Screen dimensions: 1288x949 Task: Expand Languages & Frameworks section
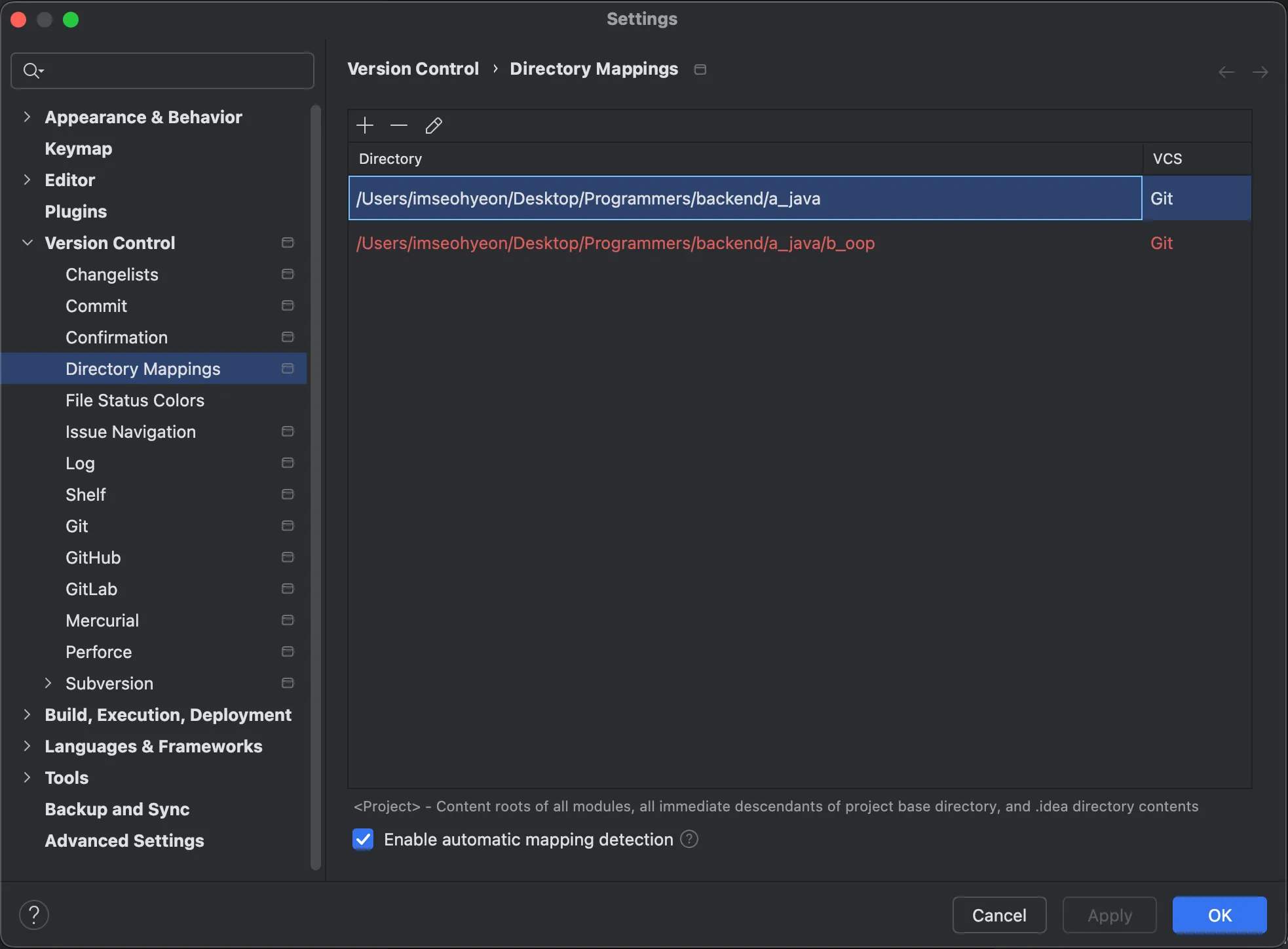pyautogui.click(x=27, y=746)
